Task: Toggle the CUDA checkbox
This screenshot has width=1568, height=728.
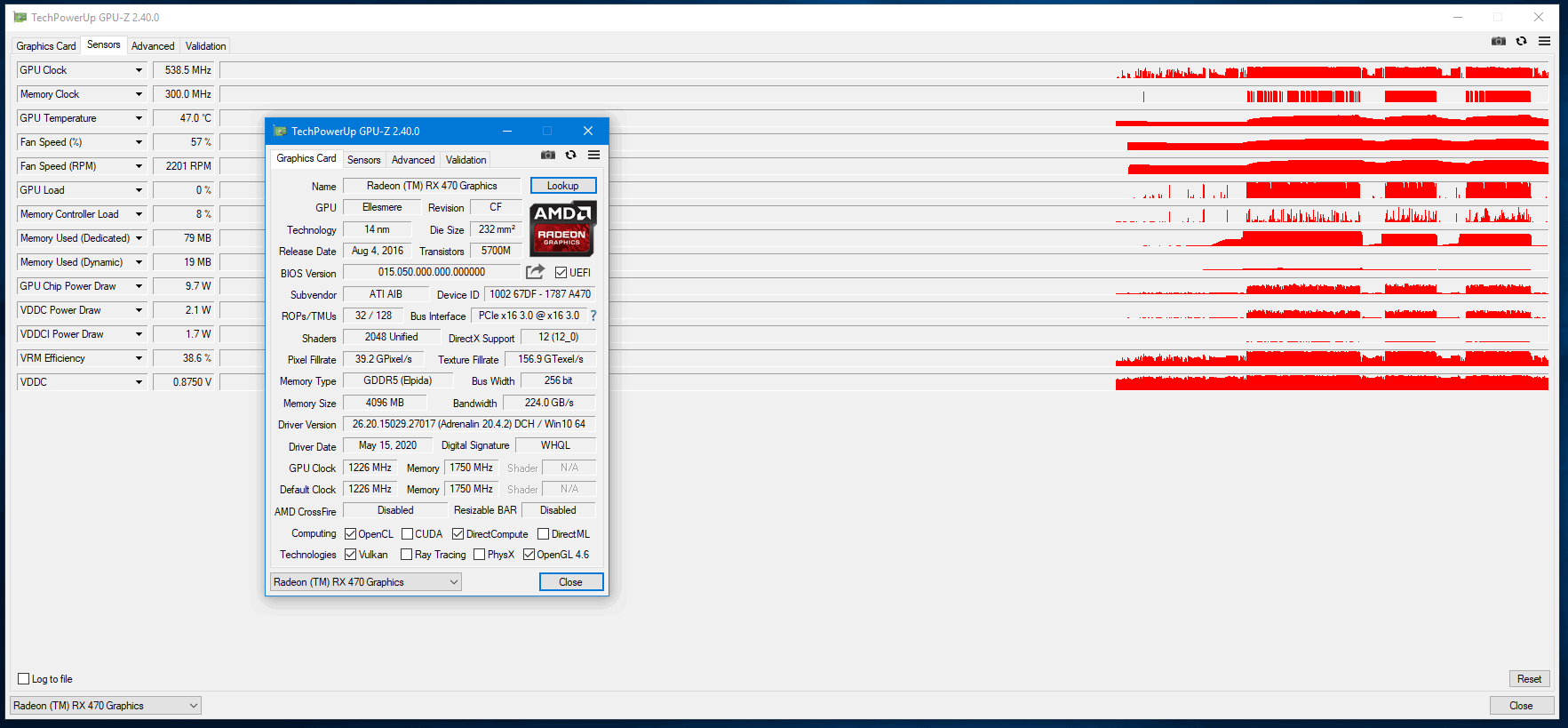Action: click(x=407, y=534)
